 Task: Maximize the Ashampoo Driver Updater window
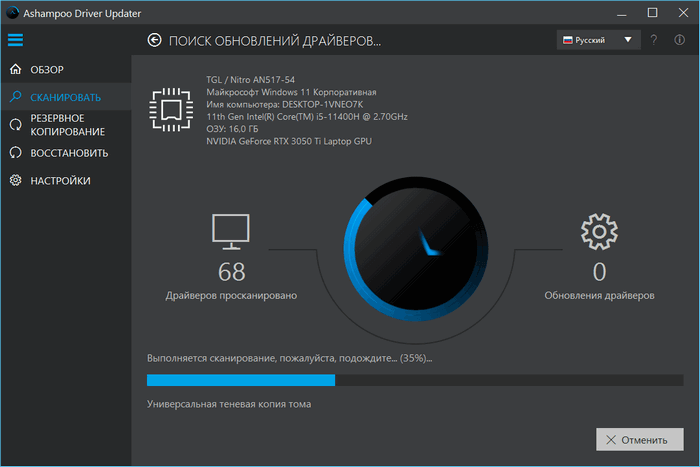pos(652,13)
